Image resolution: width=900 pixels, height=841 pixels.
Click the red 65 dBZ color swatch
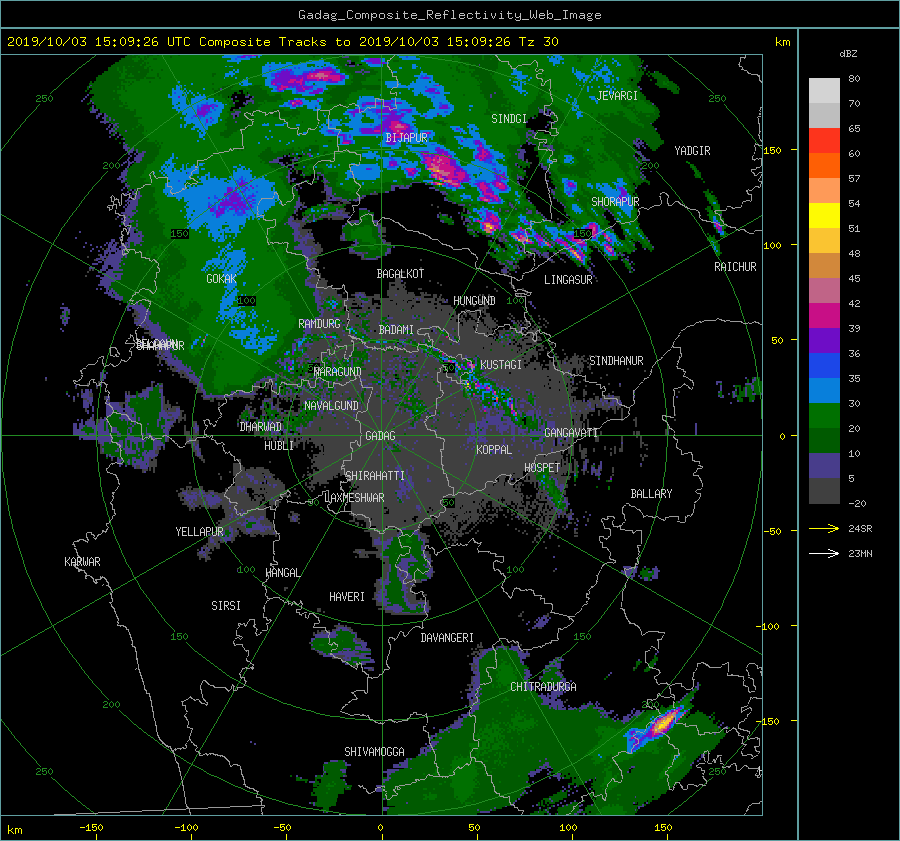click(x=824, y=140)
